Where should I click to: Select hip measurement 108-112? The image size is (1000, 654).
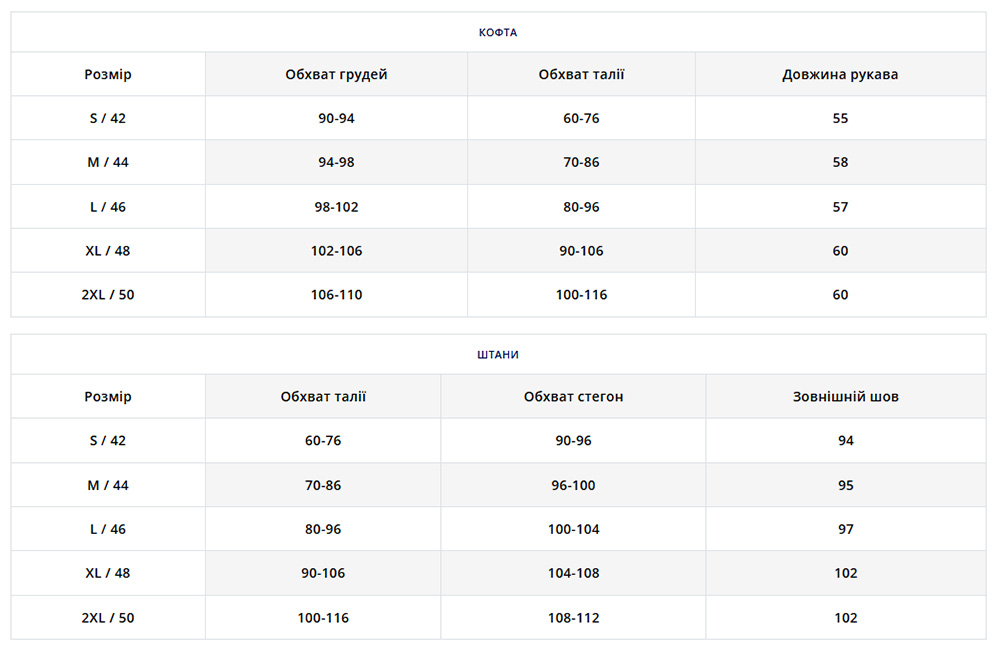(573, 618)
